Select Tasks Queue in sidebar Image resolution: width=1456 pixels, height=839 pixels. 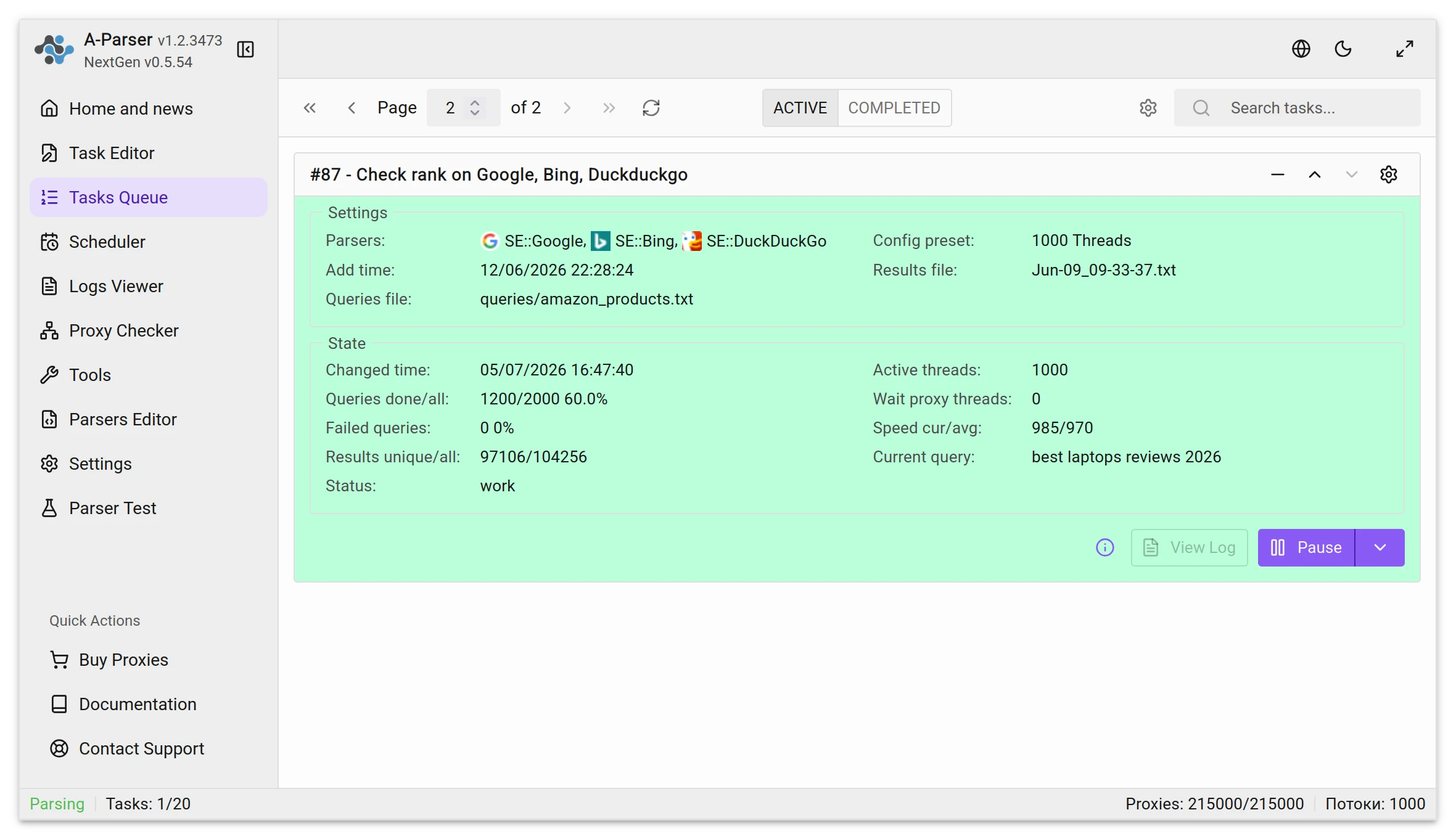pyautogui.click(x=149, y=197)
